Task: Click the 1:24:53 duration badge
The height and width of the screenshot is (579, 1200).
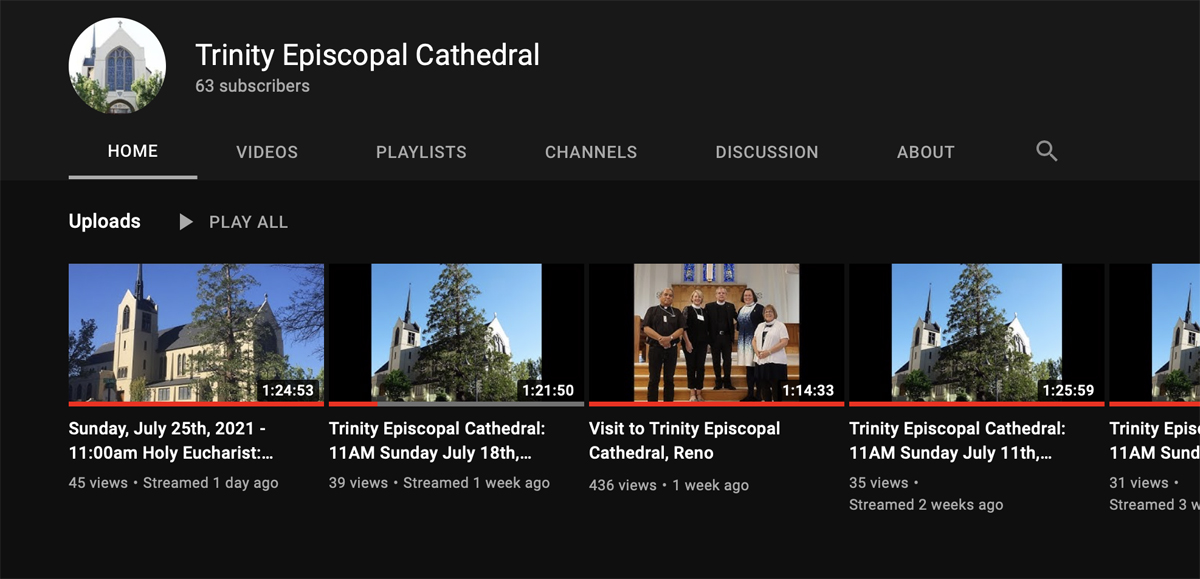Action: [288, 390]
